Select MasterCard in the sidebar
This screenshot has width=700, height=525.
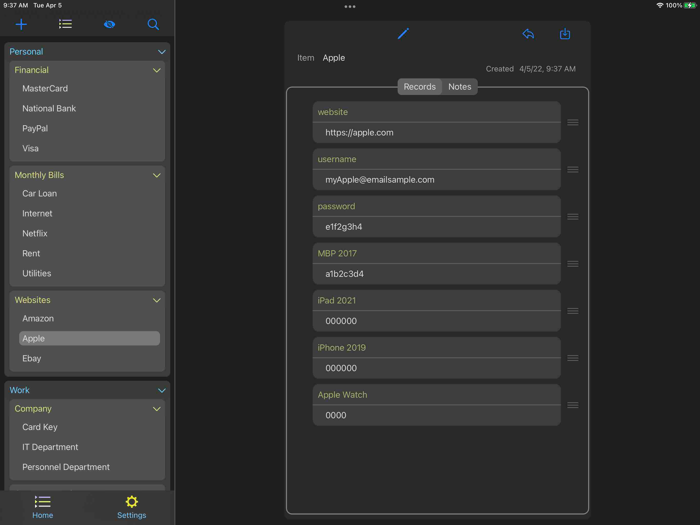[45, 88]
